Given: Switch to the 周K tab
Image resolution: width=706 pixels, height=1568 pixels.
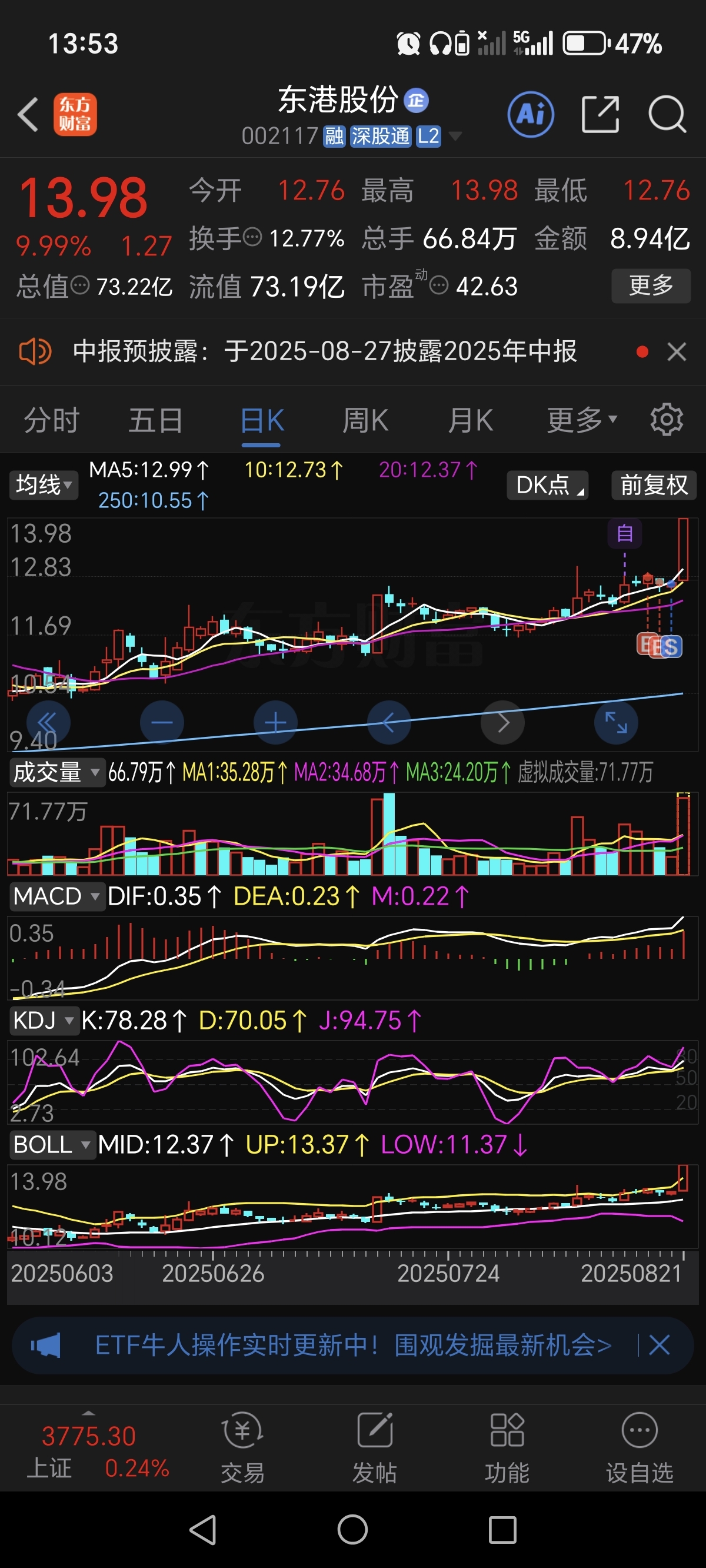Looking at the screenshot, I should pos(365,421).
